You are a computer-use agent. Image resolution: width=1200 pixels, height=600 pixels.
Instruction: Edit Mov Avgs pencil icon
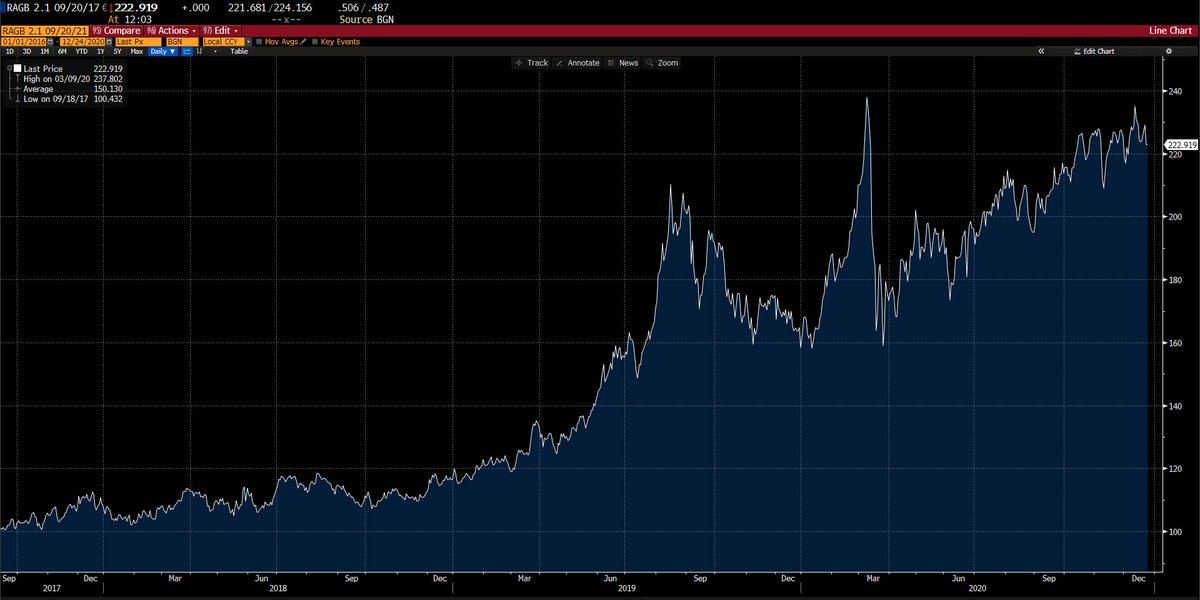click(302, 42)
